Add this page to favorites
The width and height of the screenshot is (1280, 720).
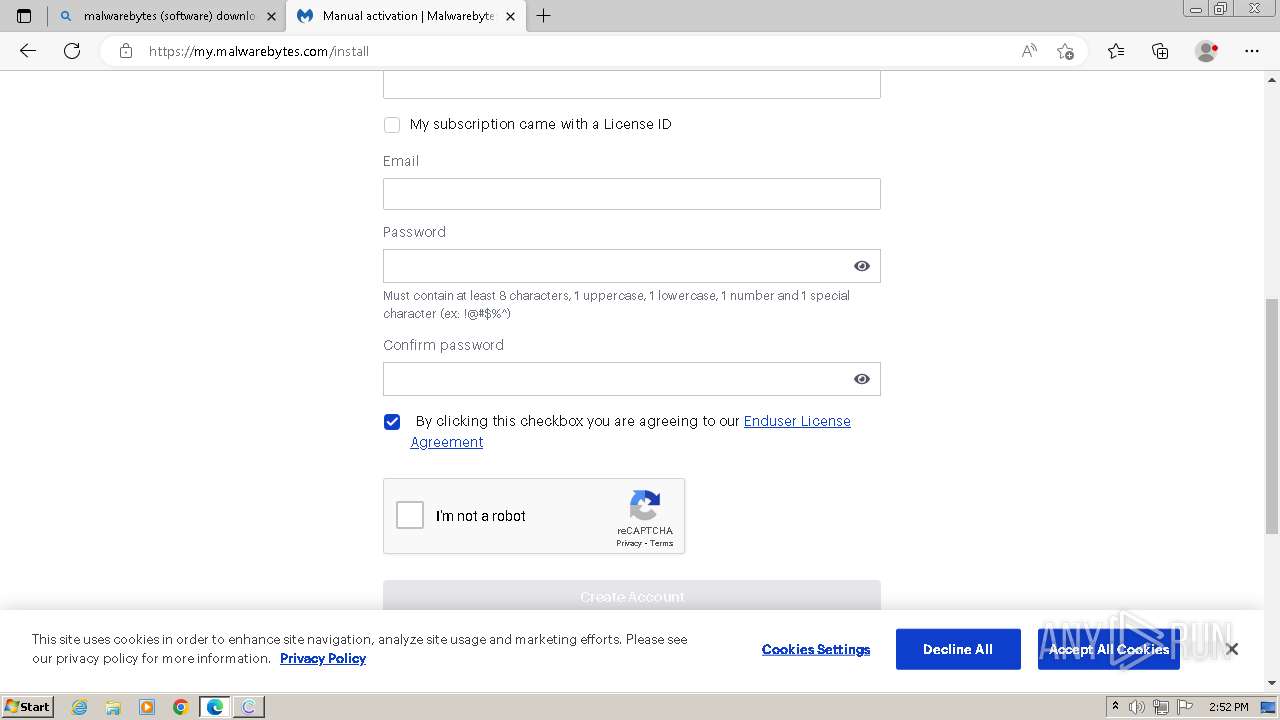coord(1065,51)
